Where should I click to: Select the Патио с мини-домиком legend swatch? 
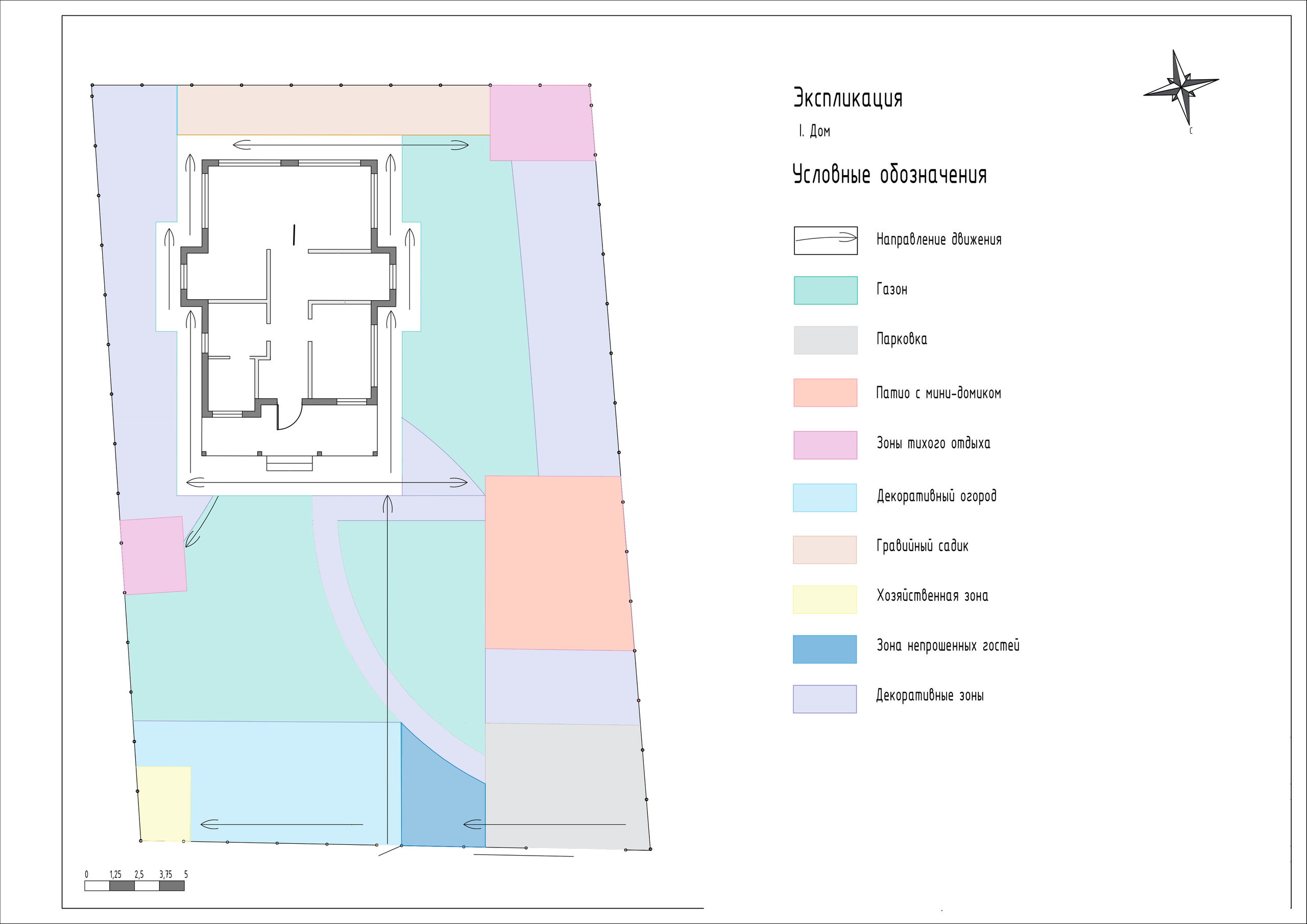pyautogui.click(x=826, y=393)
